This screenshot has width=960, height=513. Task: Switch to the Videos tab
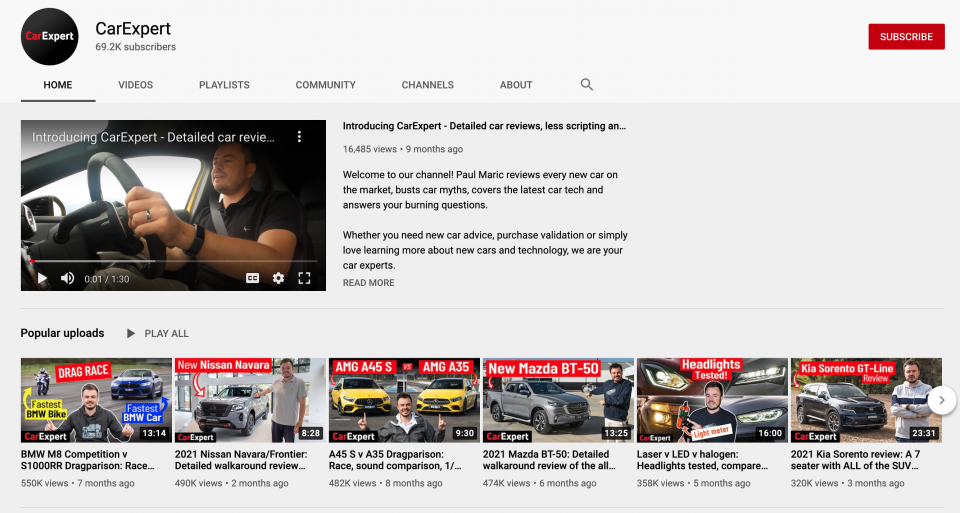click(135, 85)
